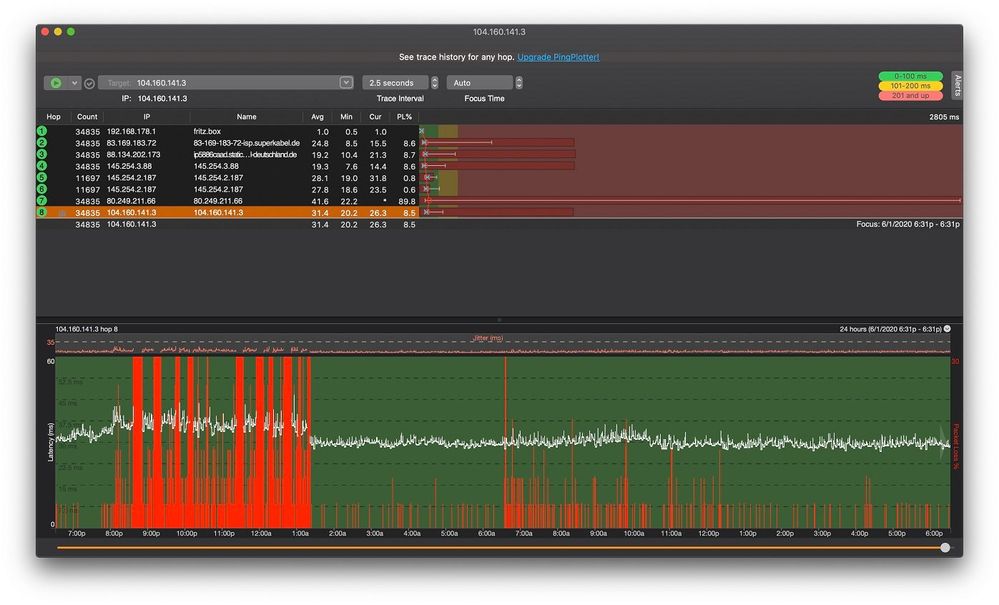This screenshot has height=605, width=999.
Task: Open the Focus Time Auto dropdown
Action: pyautogui.click(x=479, y=83)
